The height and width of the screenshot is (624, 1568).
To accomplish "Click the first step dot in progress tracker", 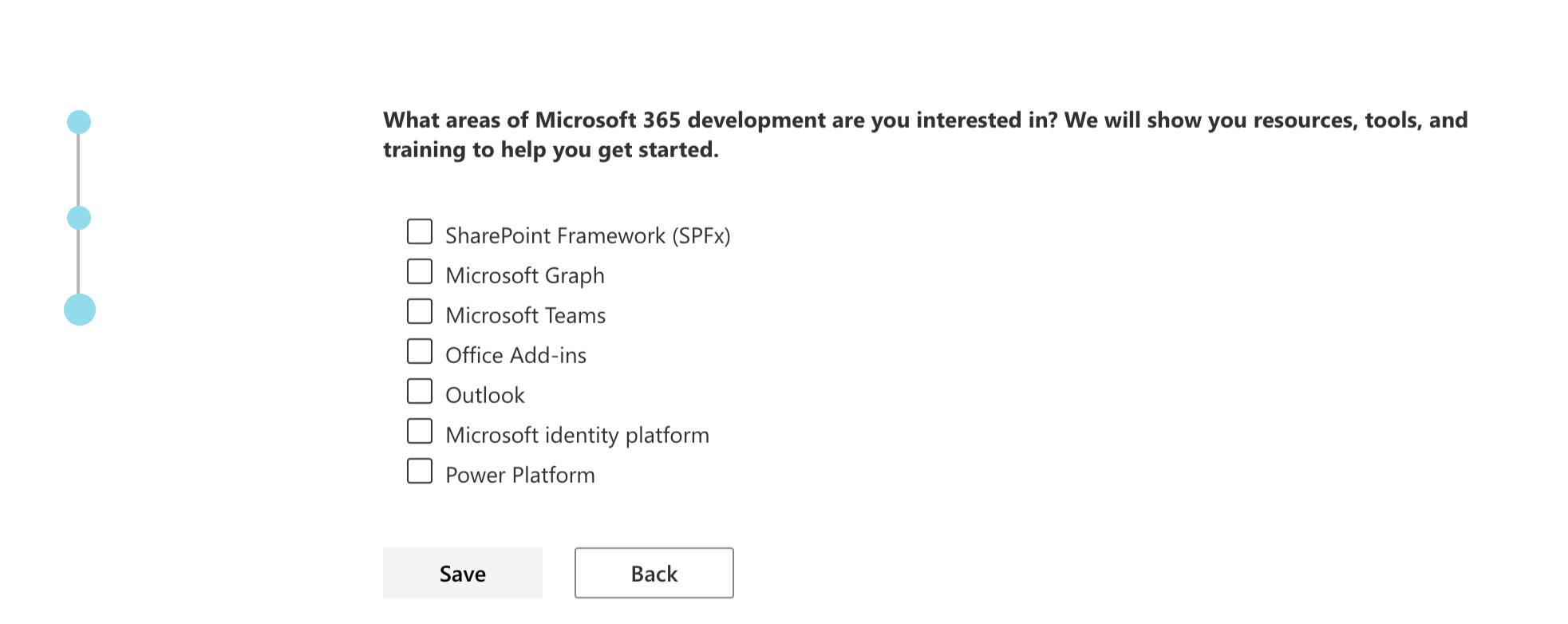I will click(x=79, y=122).
